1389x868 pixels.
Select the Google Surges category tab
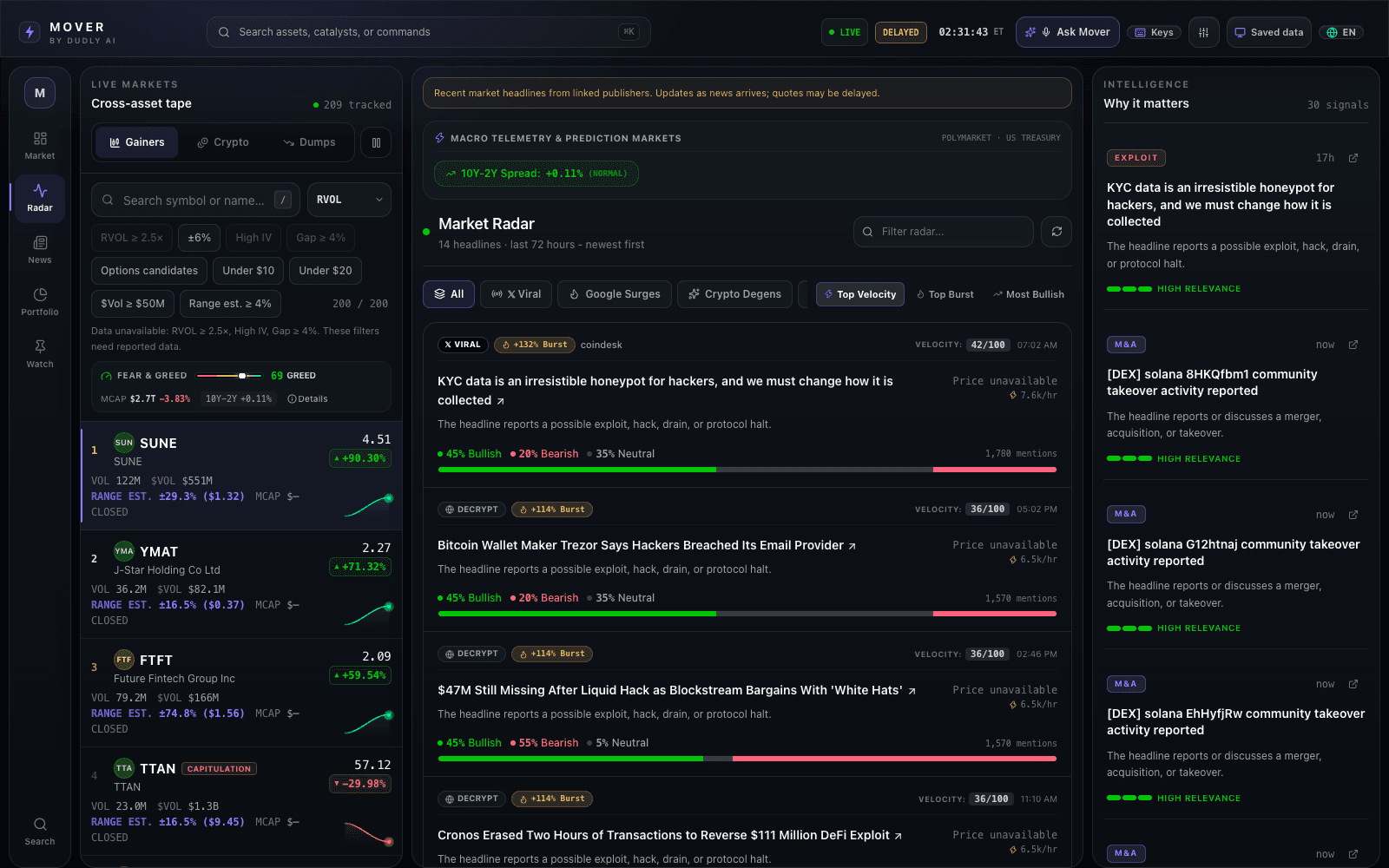(615, 294)
